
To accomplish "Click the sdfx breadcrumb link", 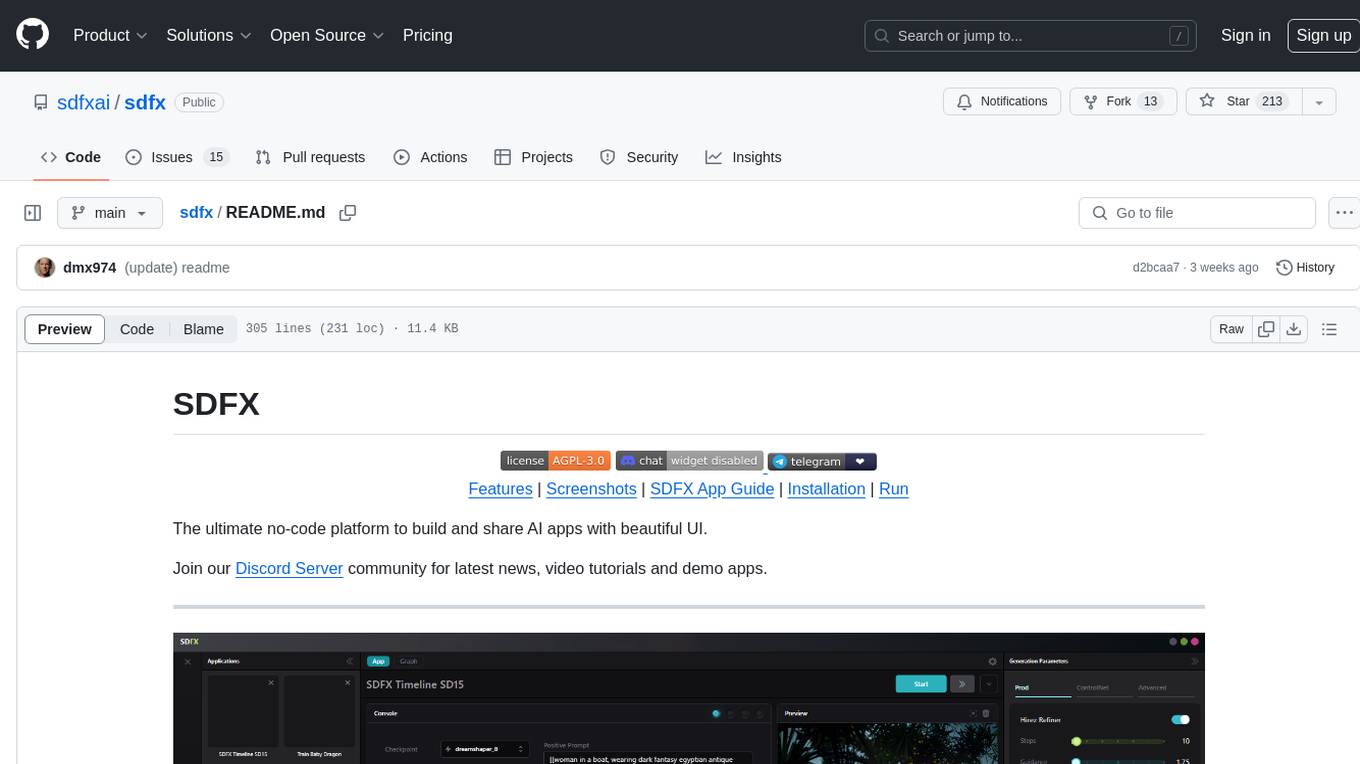I will 196,213.
